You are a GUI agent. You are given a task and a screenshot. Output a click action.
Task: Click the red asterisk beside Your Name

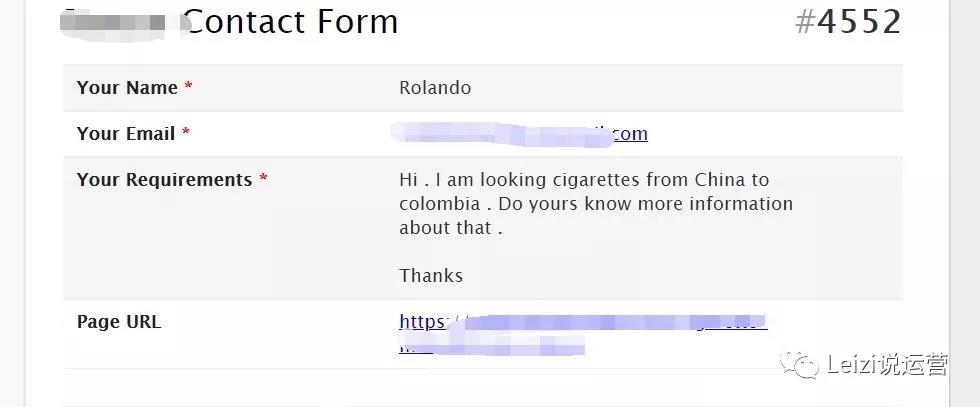(x=188, y=87)
